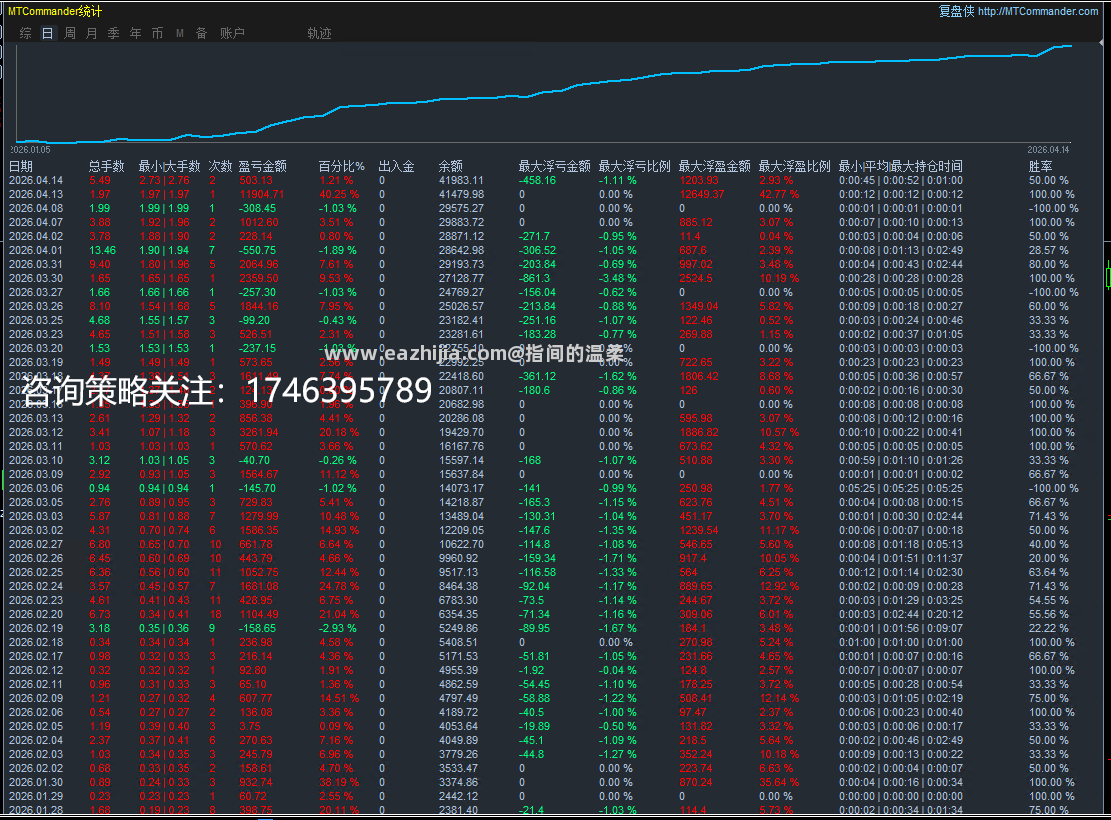The height and width of the screenshot is (820, 1111).
Task: Click loss -308.45 in the 2026.04.08 row
Action: (257, 208)
